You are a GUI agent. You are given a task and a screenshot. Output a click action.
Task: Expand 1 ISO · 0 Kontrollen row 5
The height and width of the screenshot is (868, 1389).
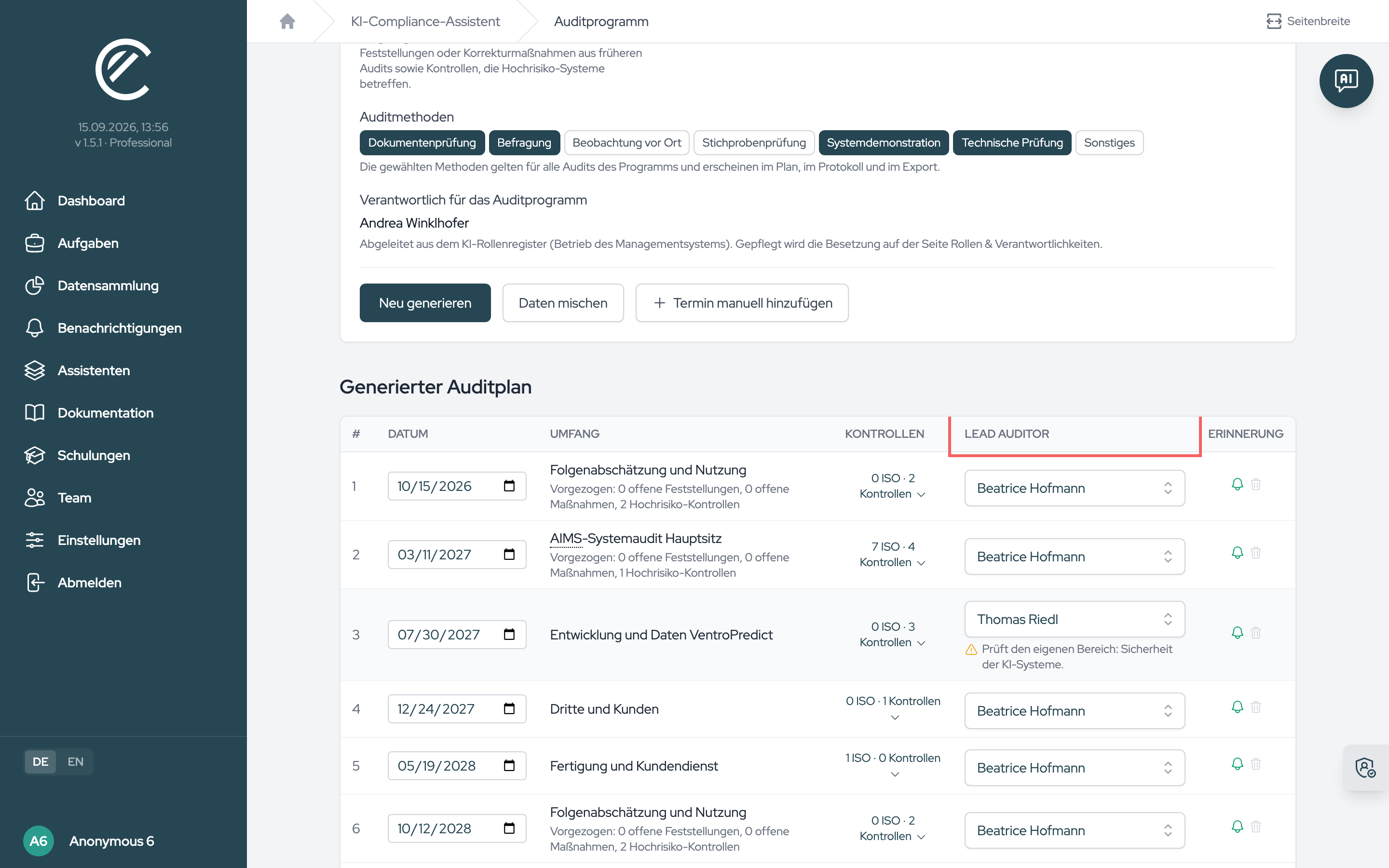pyautogui.click(x=893, y=766)
